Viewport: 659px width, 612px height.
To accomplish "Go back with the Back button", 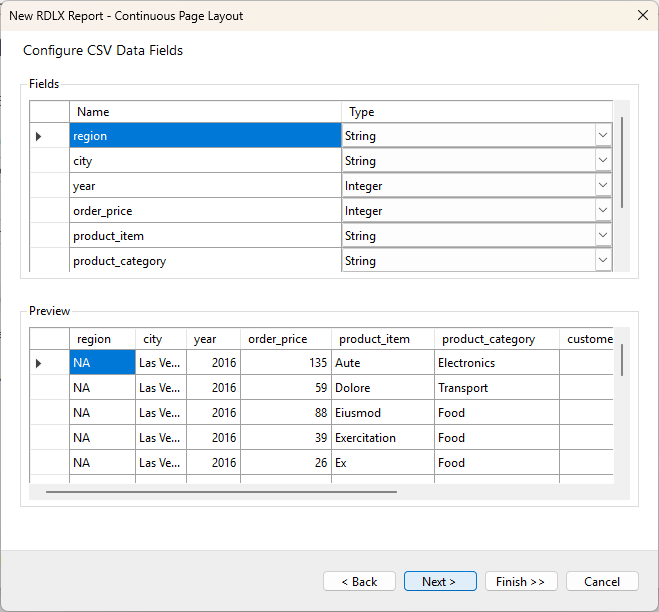I will (x=359, y=581).
